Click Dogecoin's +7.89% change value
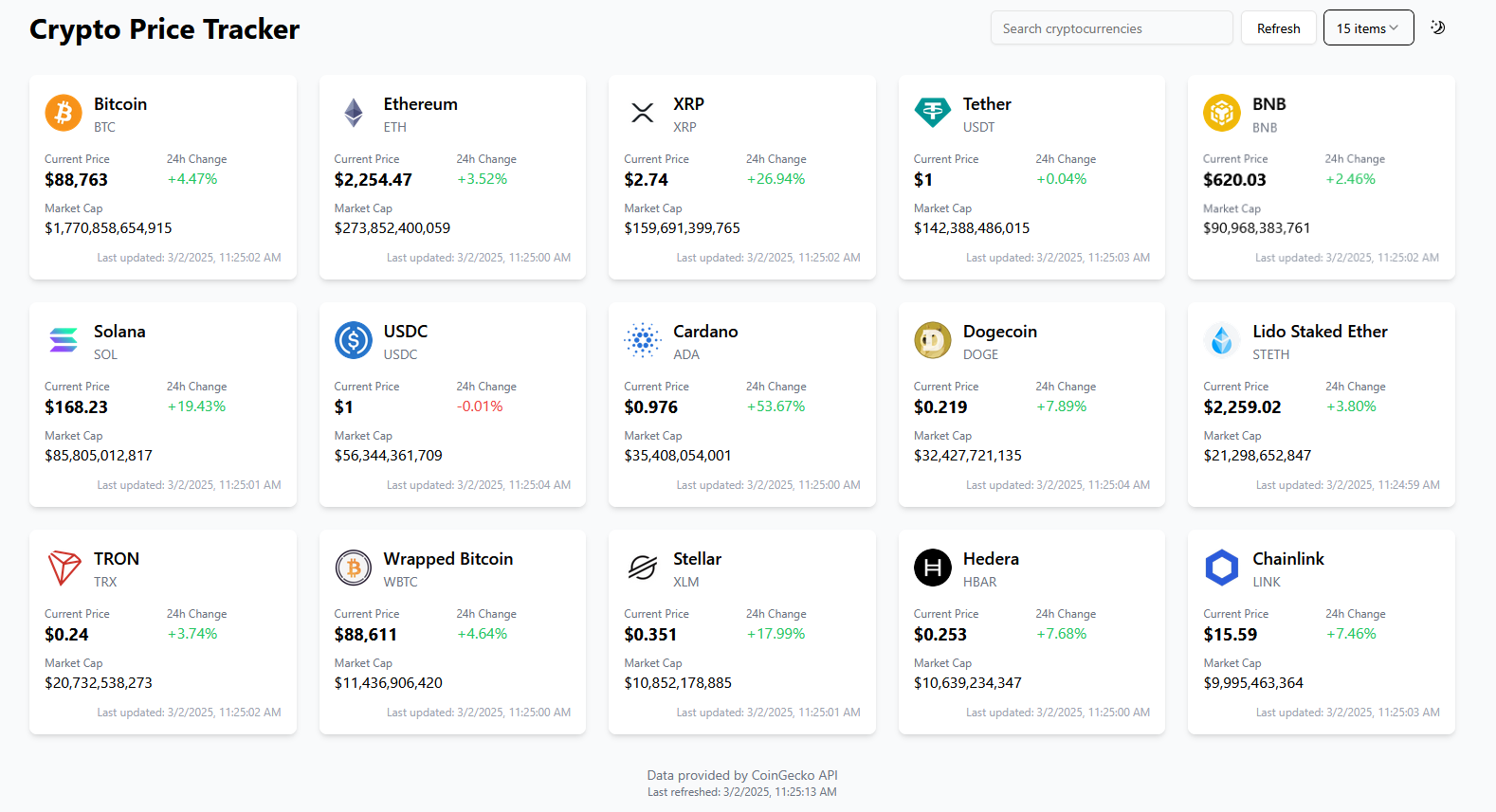The height and width of the screenshot is (812, 1496). click(1061, 406)
